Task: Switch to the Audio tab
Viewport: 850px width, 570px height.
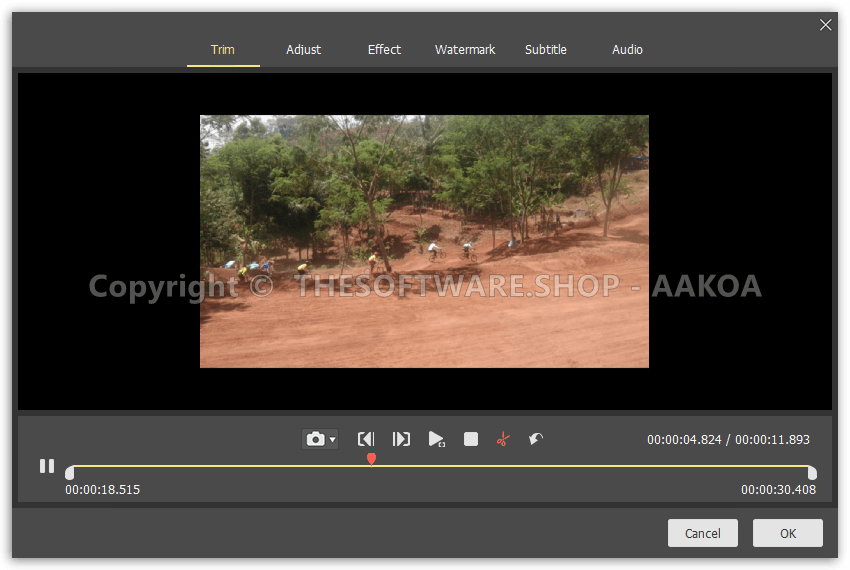Action: (x=627, y=50)
